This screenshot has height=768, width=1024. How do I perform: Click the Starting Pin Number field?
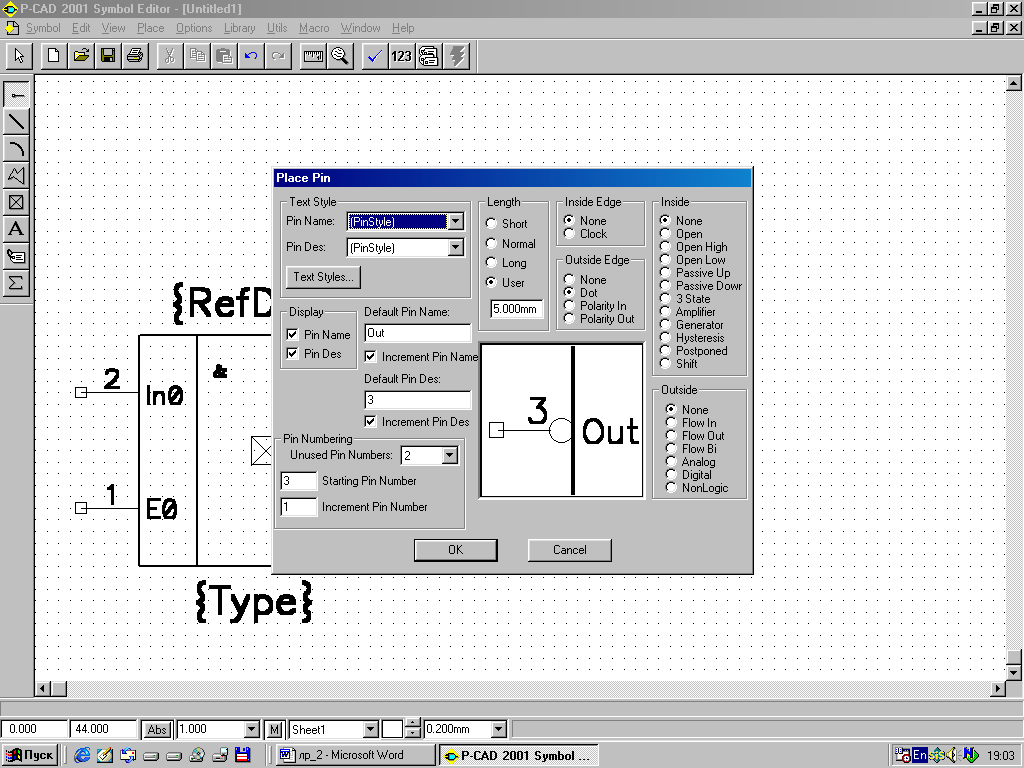tap(298, 481)
